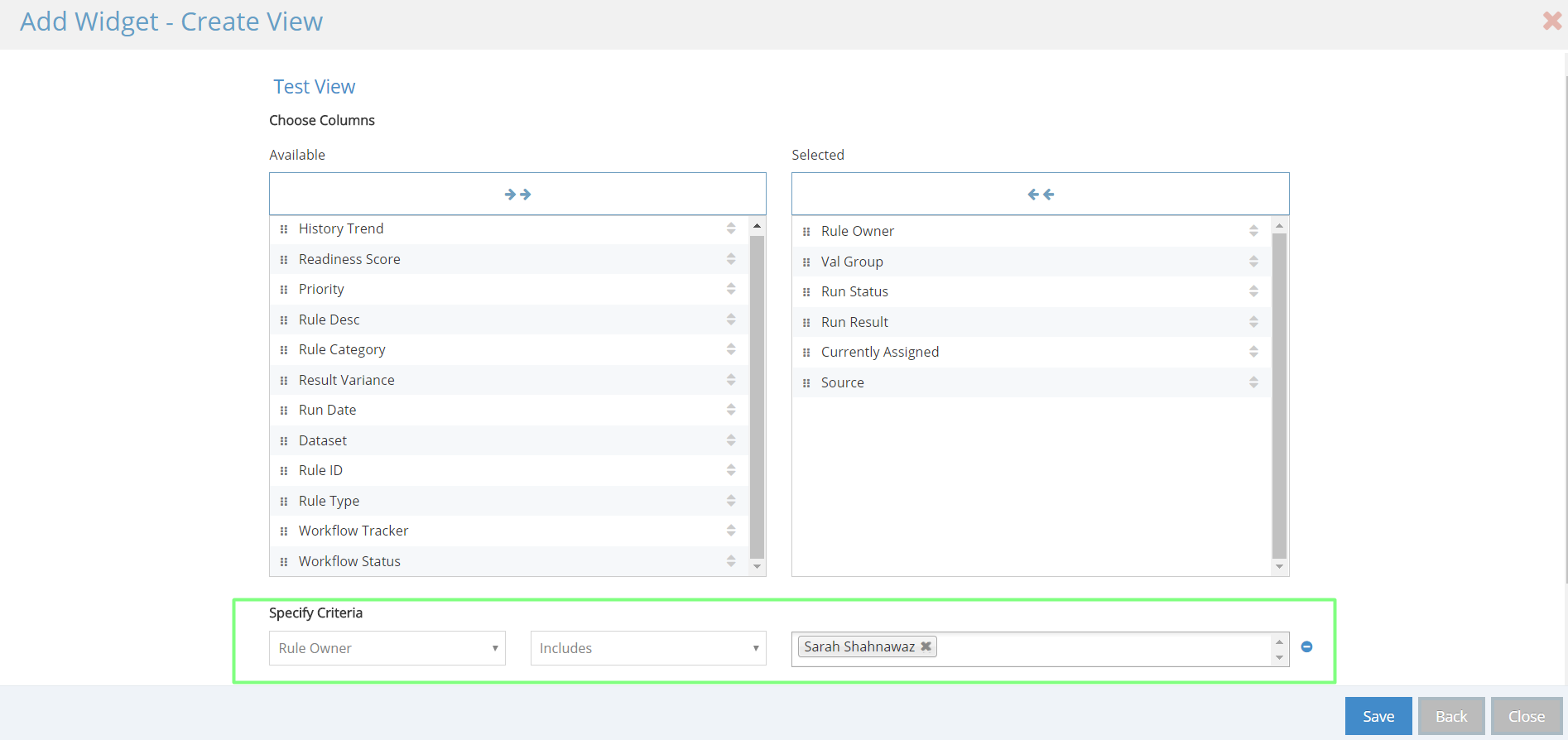
Task: Click reorder arrows on Rule Desc row
Action: (x=731, y=320)
